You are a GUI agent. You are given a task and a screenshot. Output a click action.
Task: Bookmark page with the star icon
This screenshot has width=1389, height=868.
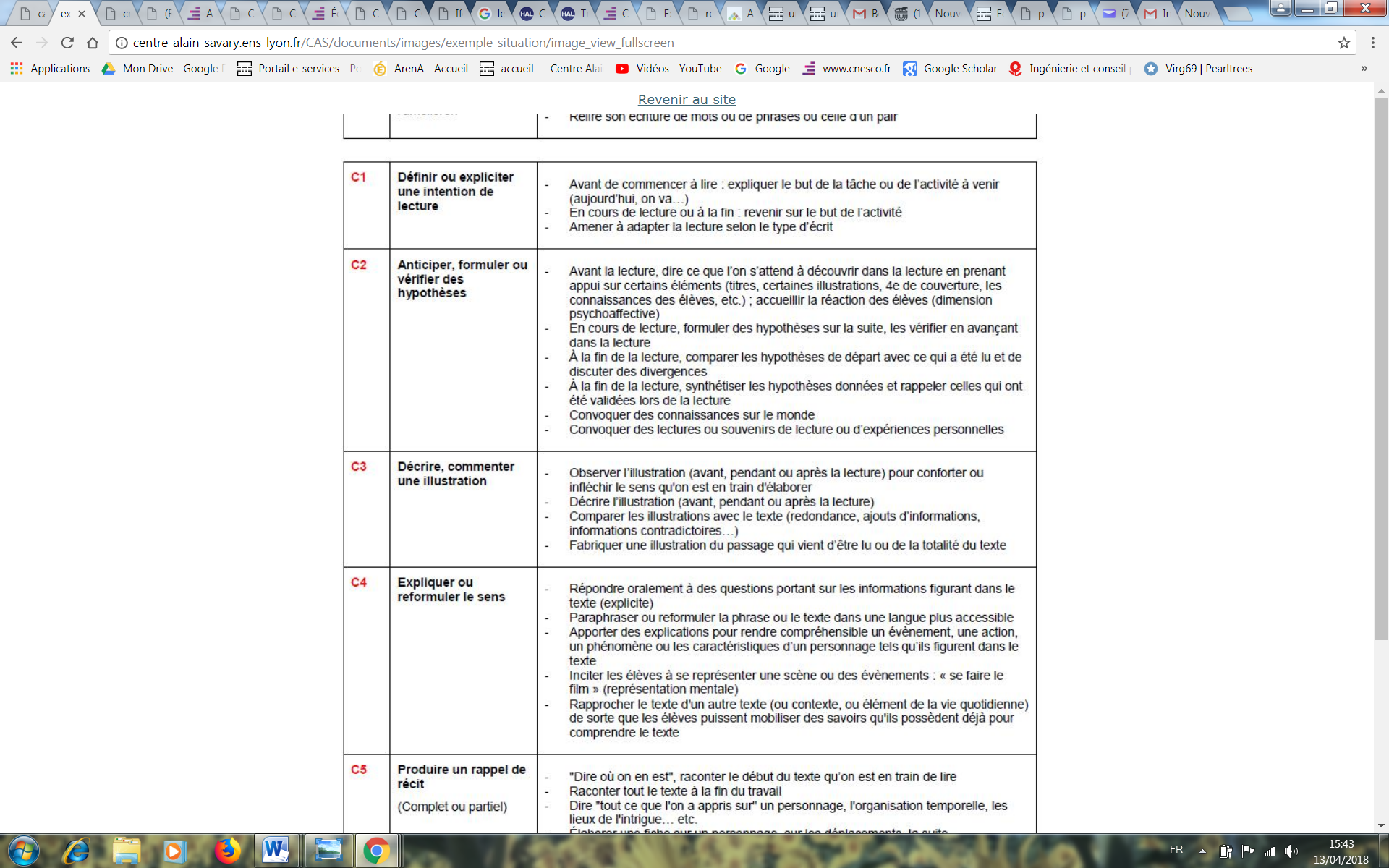point(1343,43)
